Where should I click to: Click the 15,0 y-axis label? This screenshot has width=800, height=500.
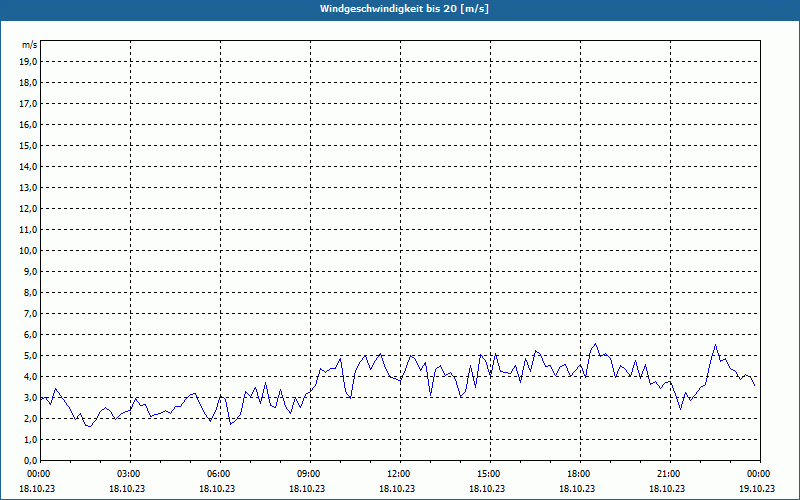click(28, 145)
